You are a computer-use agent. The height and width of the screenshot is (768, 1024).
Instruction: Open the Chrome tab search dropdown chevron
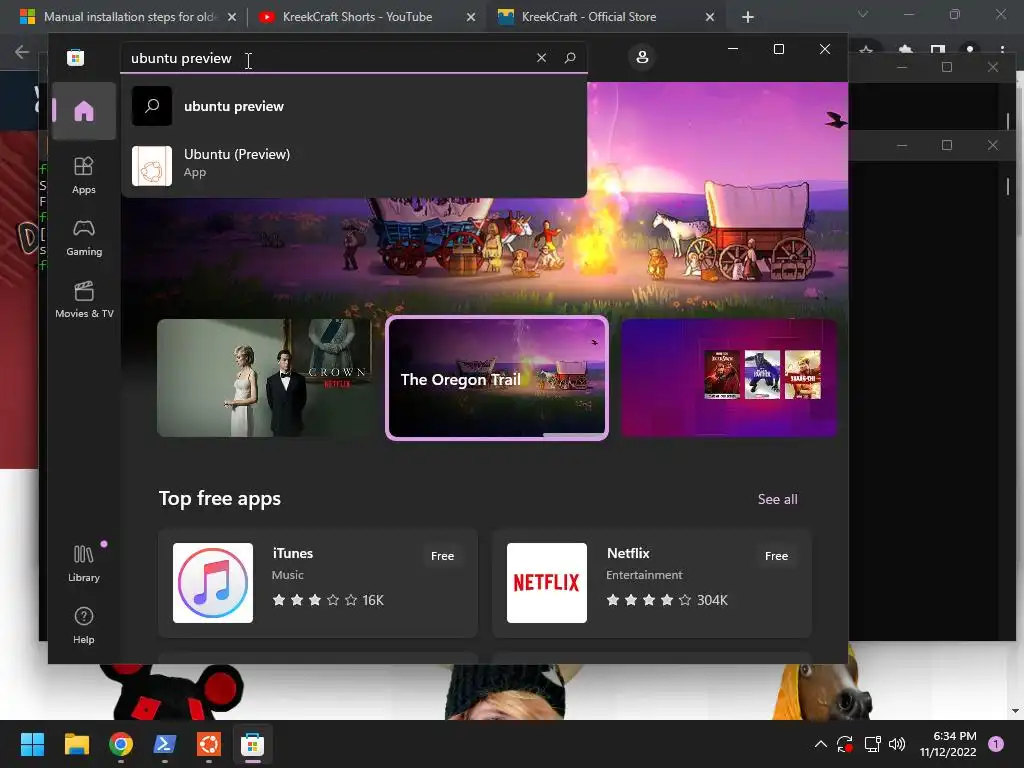click(x=863, y=14)
